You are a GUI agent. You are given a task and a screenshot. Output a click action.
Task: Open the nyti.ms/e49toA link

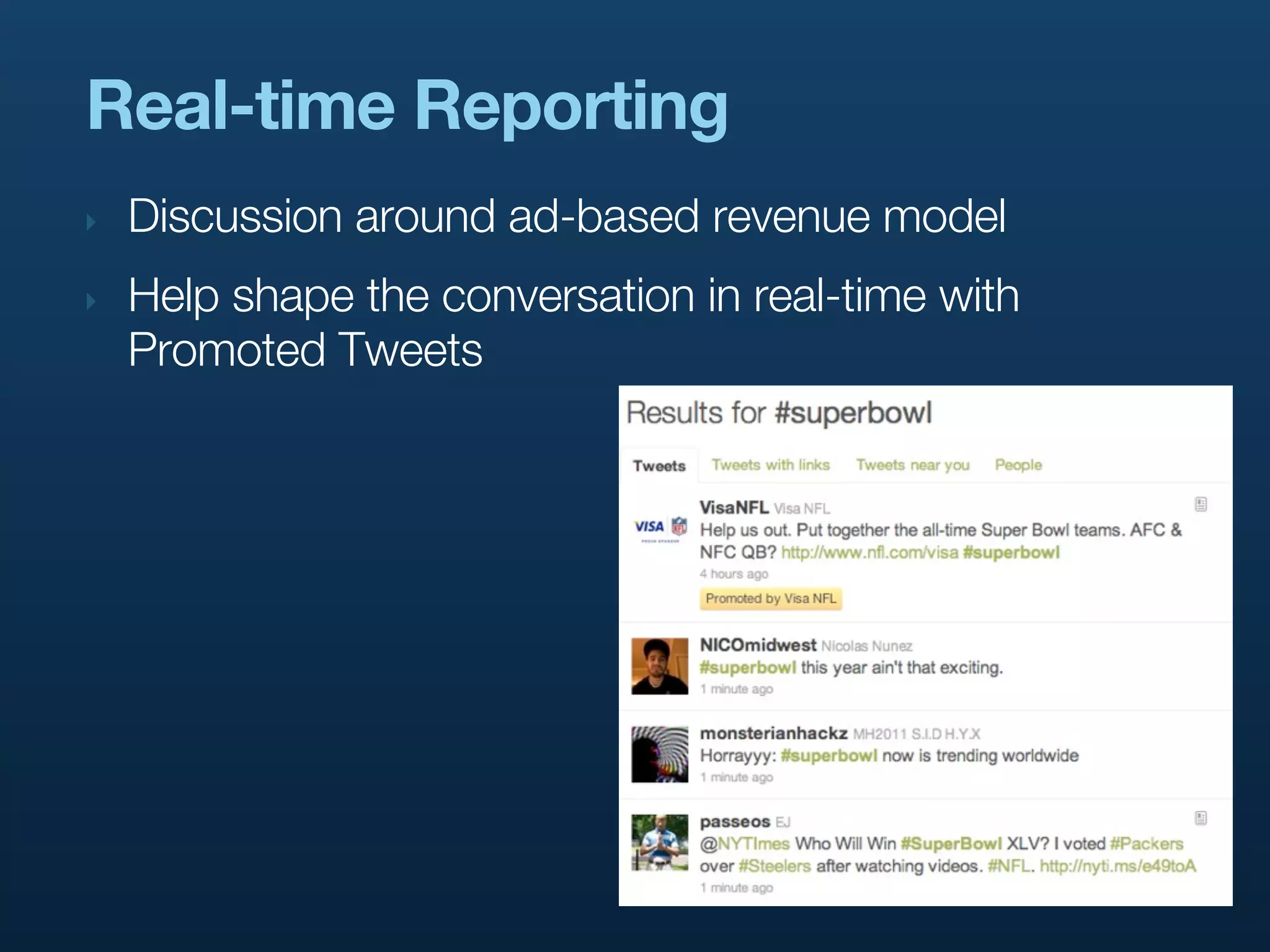coord(1117,866)
